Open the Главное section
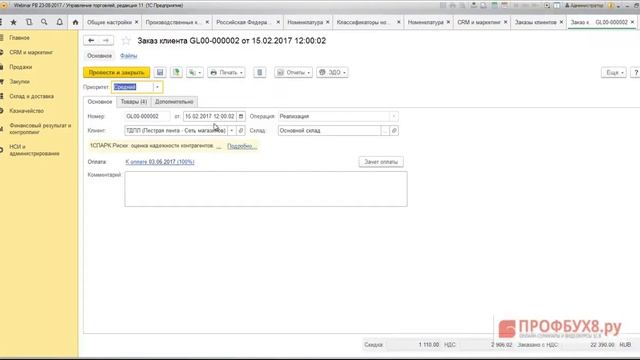Viewport: 640px width, 360px height. 20,38
